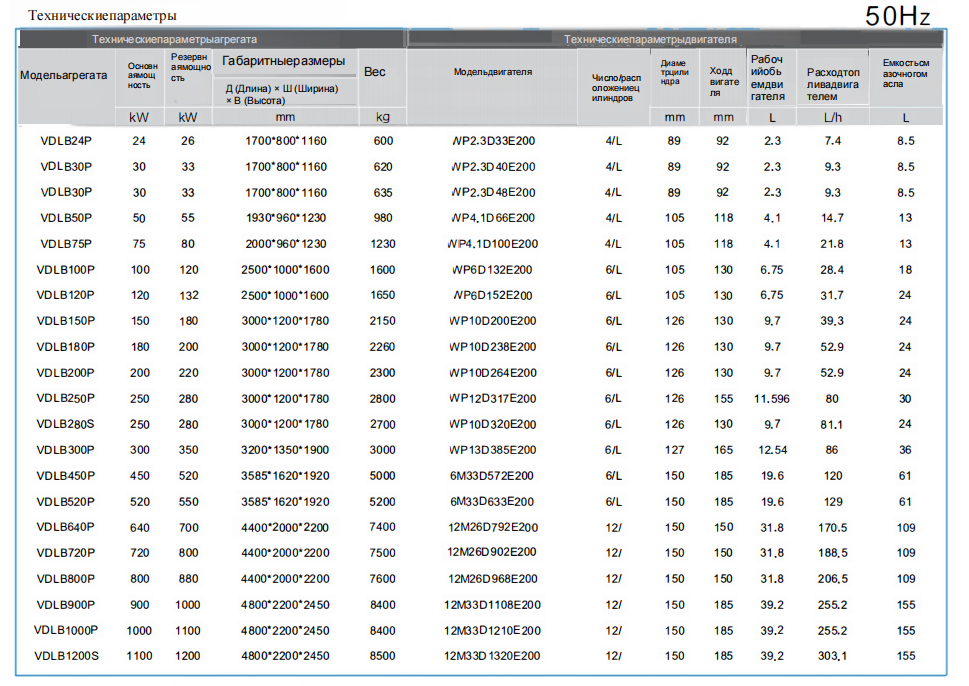The height and width of the screenshot is (686, 969).
Task: Click model cell "VDLB300P"
Action: click(x=66, y=451)
